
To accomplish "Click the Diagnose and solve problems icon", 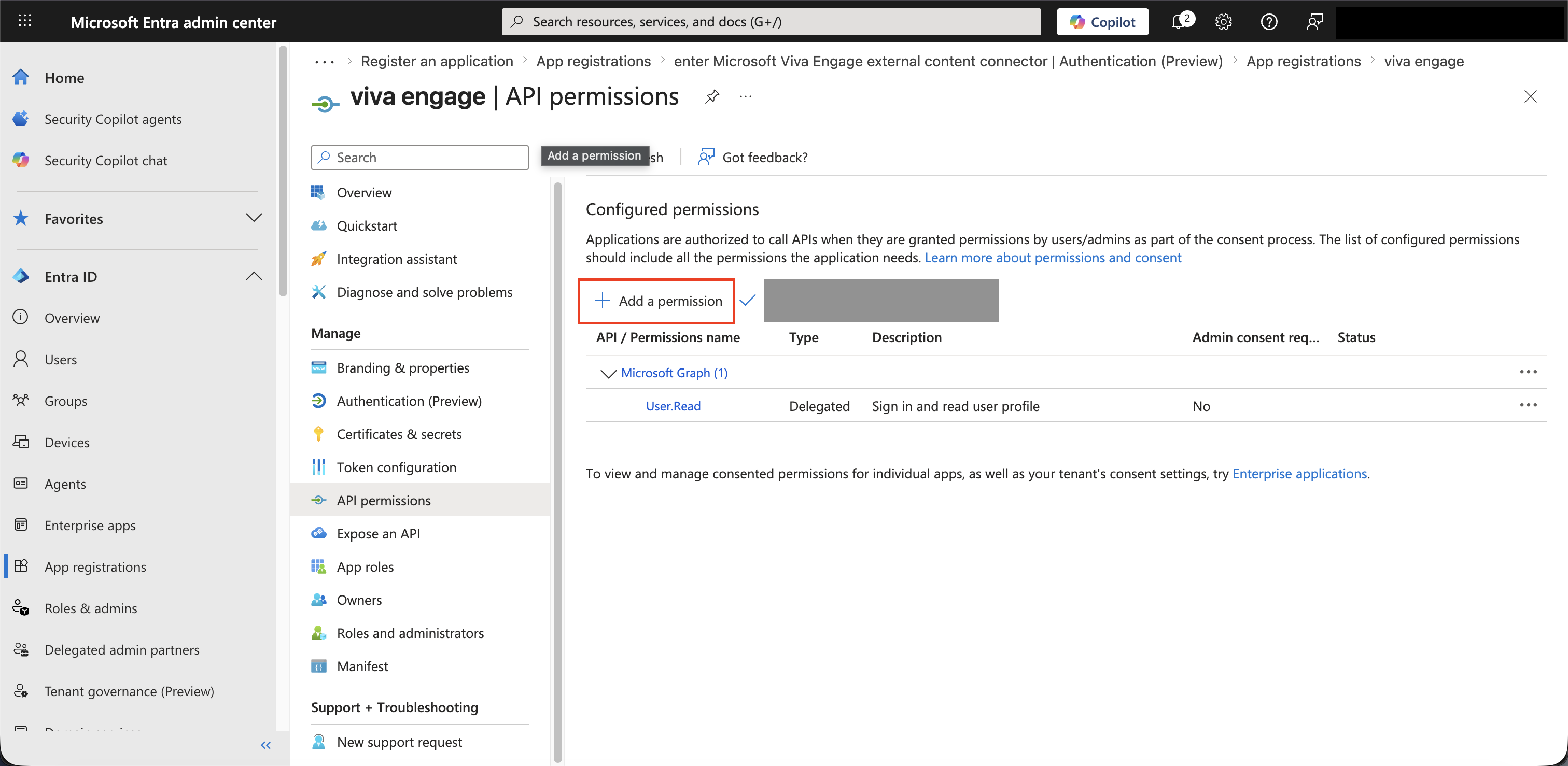I will click(x=318, y=292).
